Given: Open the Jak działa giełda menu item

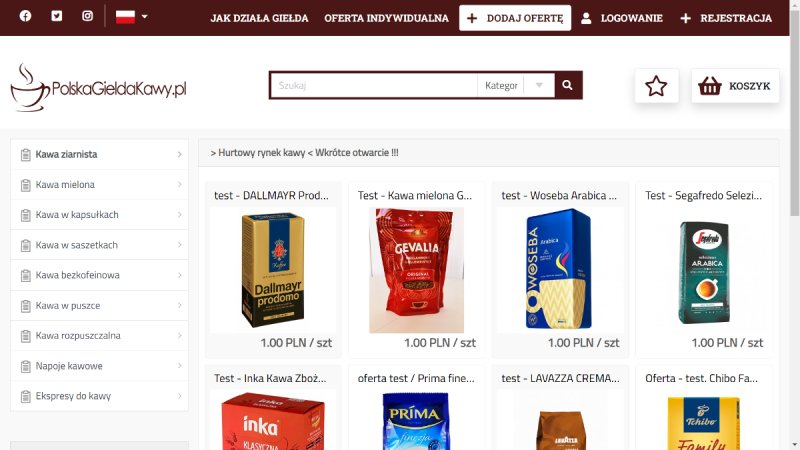Looking at the screenshot, I should click(x=259, y=18).
